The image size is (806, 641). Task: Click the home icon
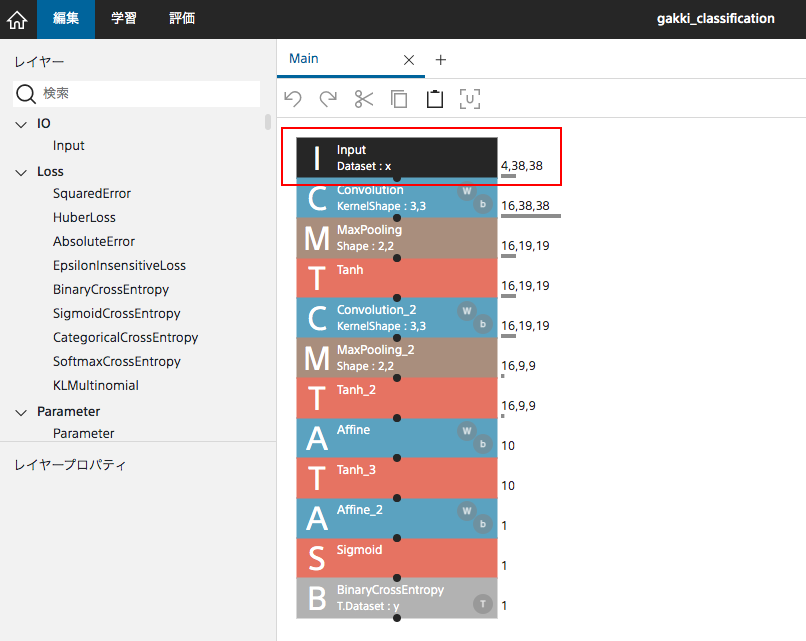point(18,19)
